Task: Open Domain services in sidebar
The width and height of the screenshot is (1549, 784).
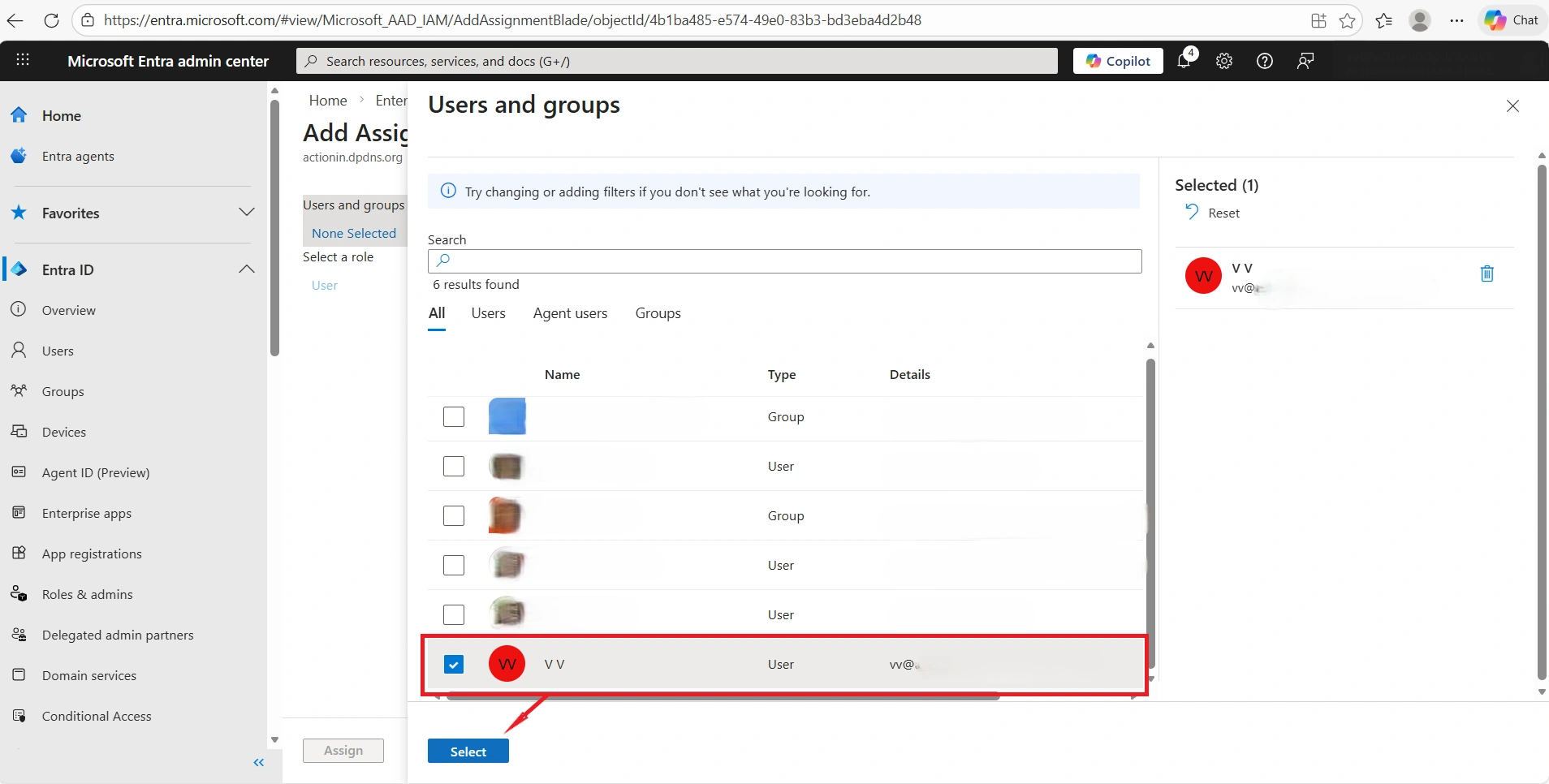Action: coord(89,675)
